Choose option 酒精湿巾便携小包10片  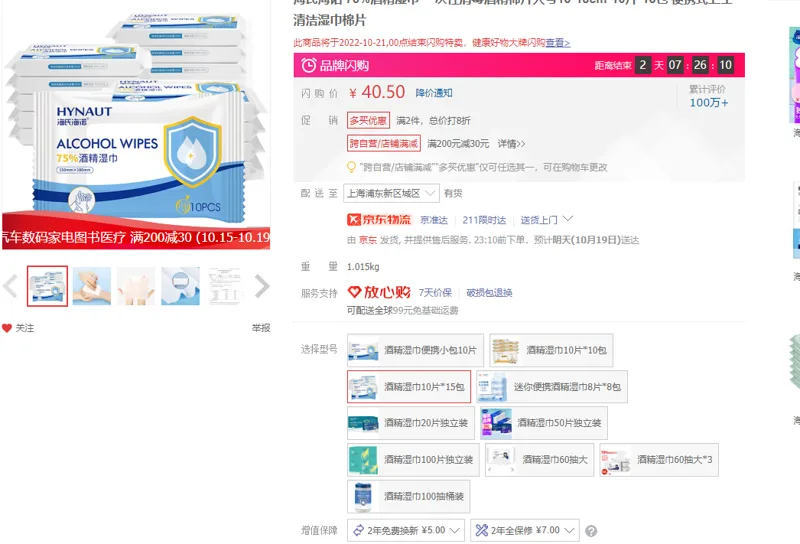pos(415,351)
